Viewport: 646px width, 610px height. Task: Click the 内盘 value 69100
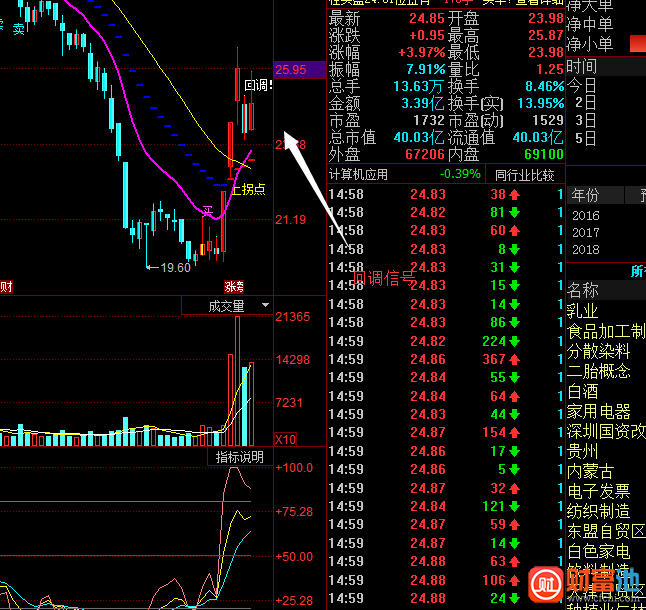544,154
